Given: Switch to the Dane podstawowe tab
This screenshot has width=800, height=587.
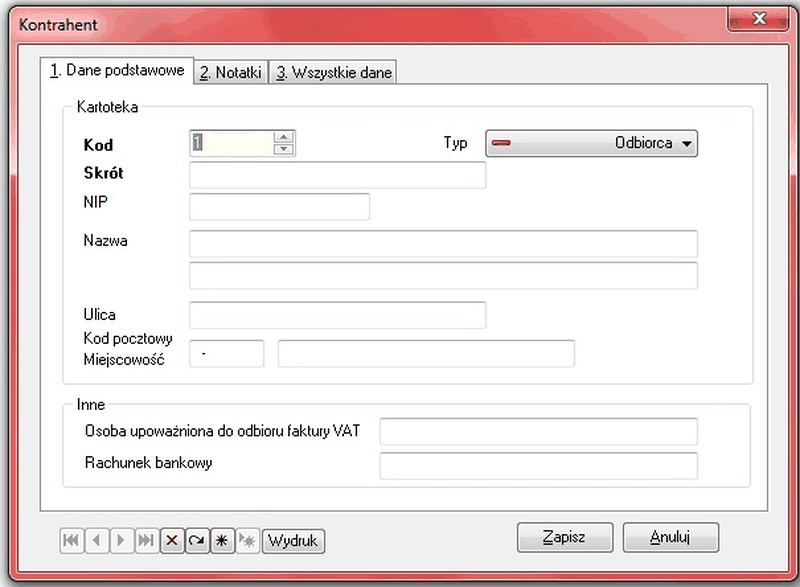Looking at the screenshot, I should click(x=117, y=70).
